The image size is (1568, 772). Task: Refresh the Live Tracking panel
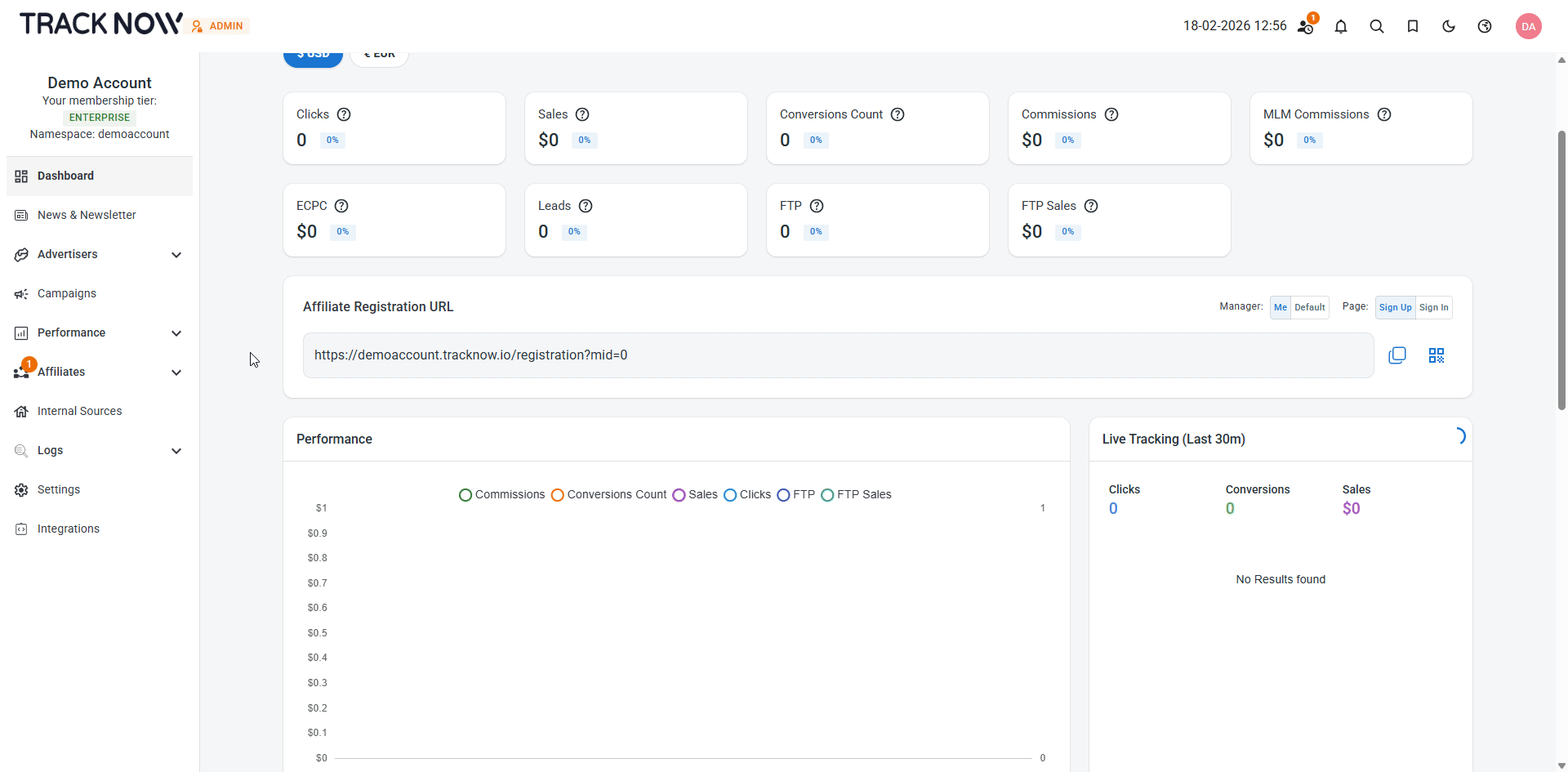tap(1459, 436)
